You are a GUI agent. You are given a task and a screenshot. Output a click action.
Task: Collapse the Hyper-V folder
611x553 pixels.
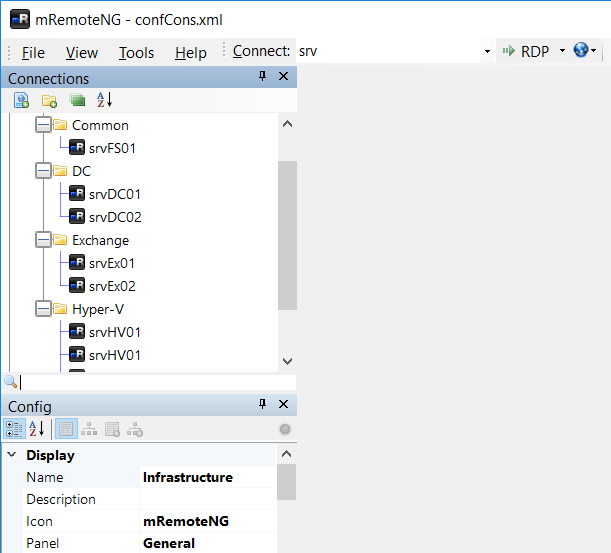click(x=43, y=309)
